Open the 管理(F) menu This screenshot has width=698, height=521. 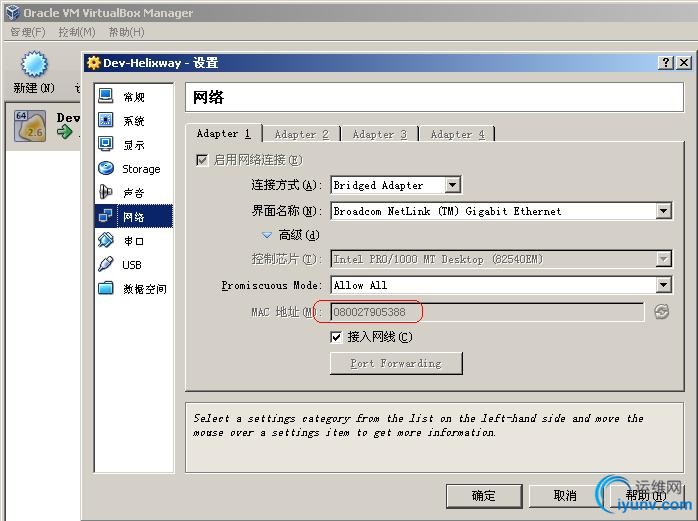pyautogui.click(x=28, y=32)
